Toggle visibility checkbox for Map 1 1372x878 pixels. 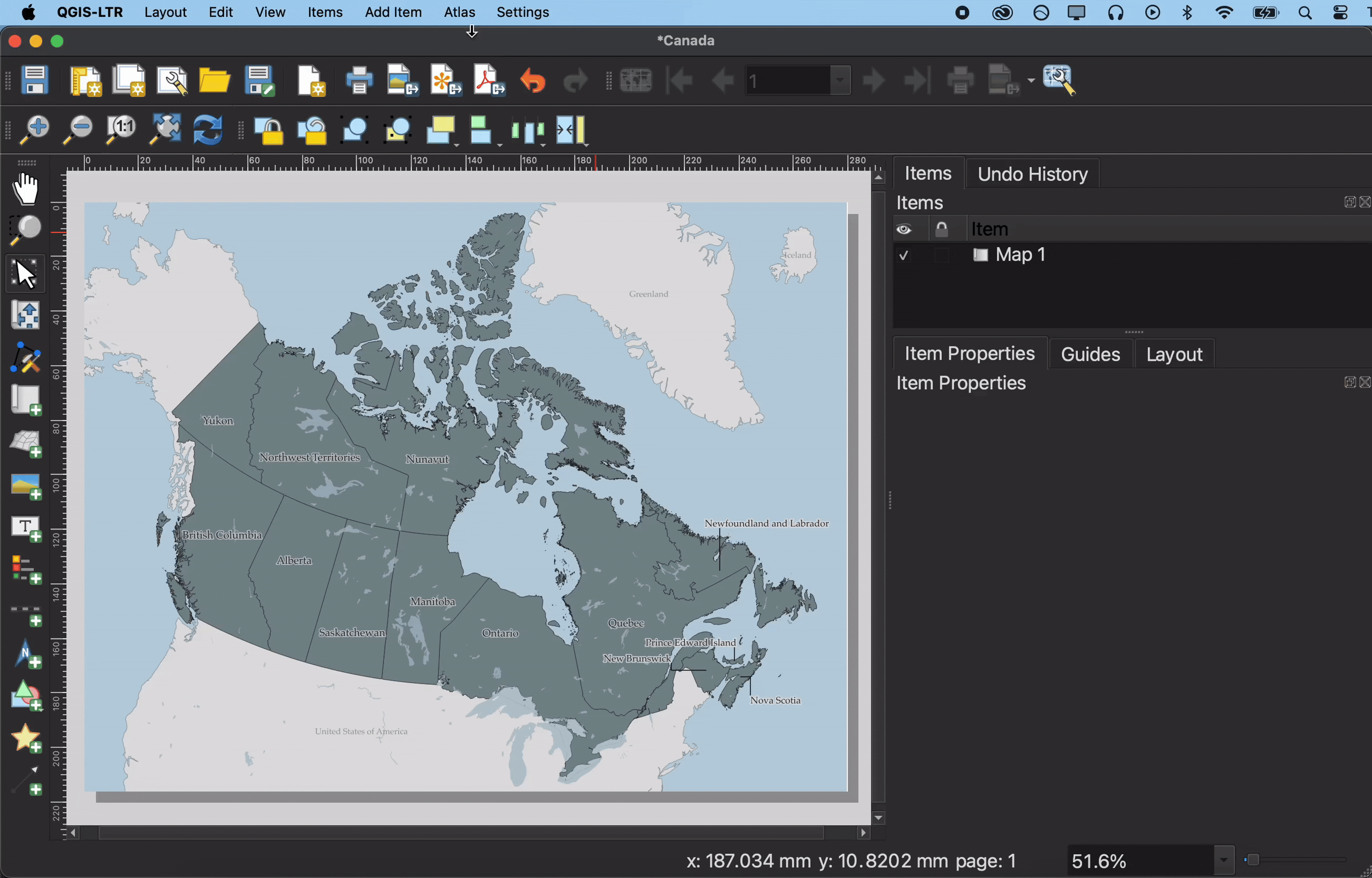pos(903,255)
